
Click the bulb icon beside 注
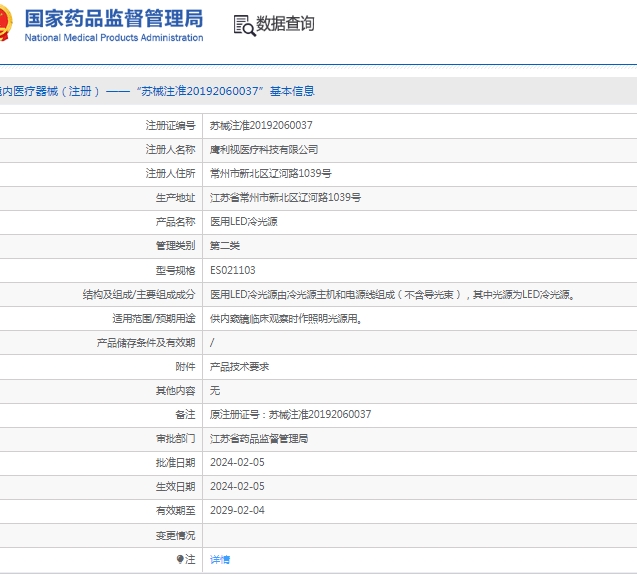coord(180,559)
